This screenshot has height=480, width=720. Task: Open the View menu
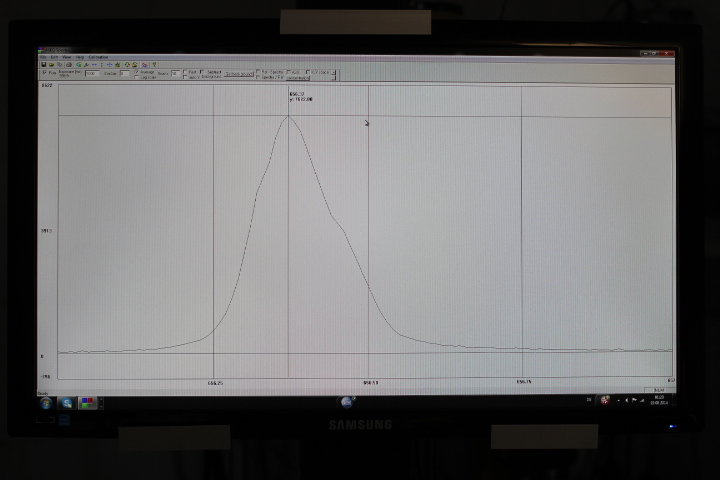[66, 57]
